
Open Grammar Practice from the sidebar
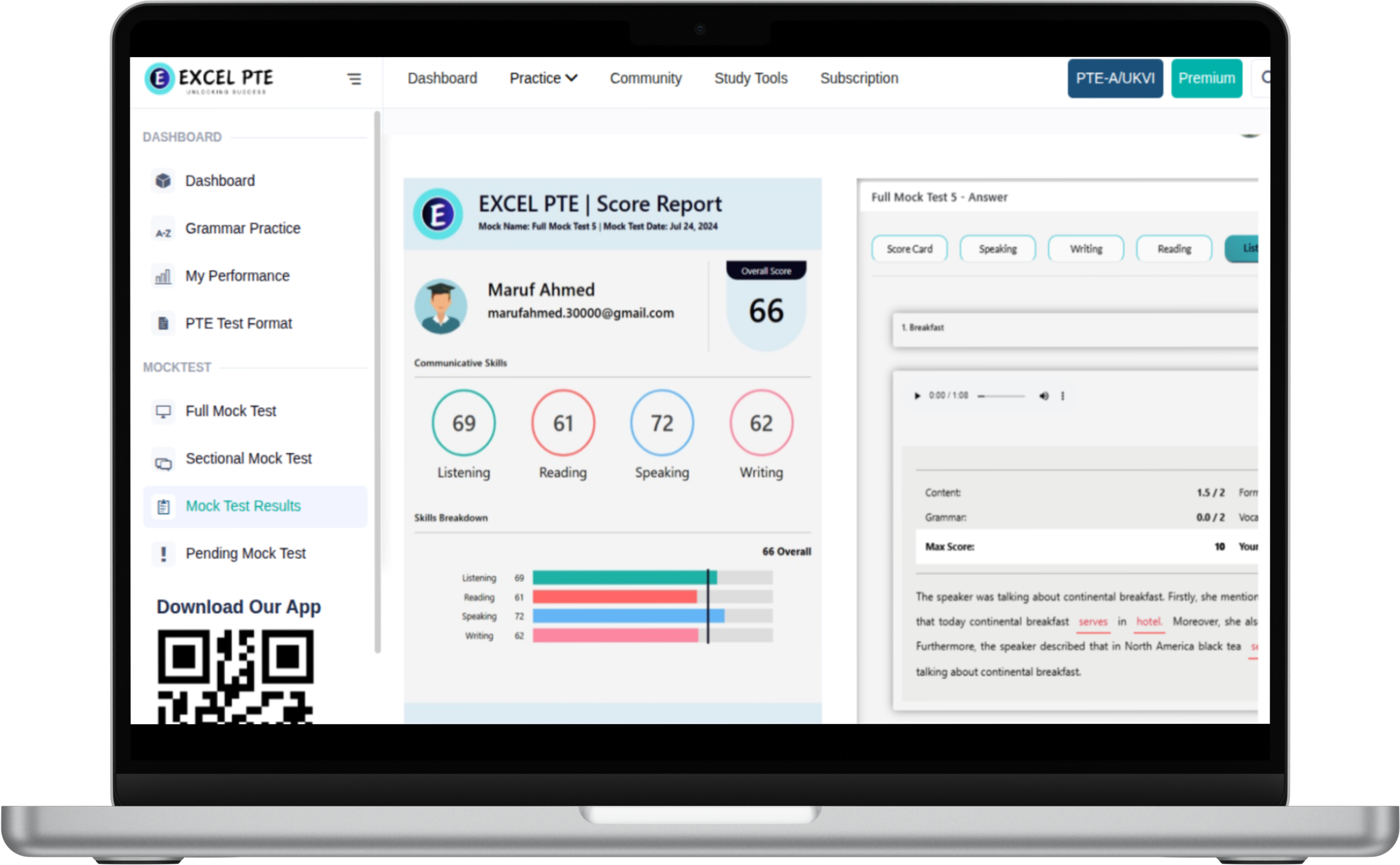(243, 229)
